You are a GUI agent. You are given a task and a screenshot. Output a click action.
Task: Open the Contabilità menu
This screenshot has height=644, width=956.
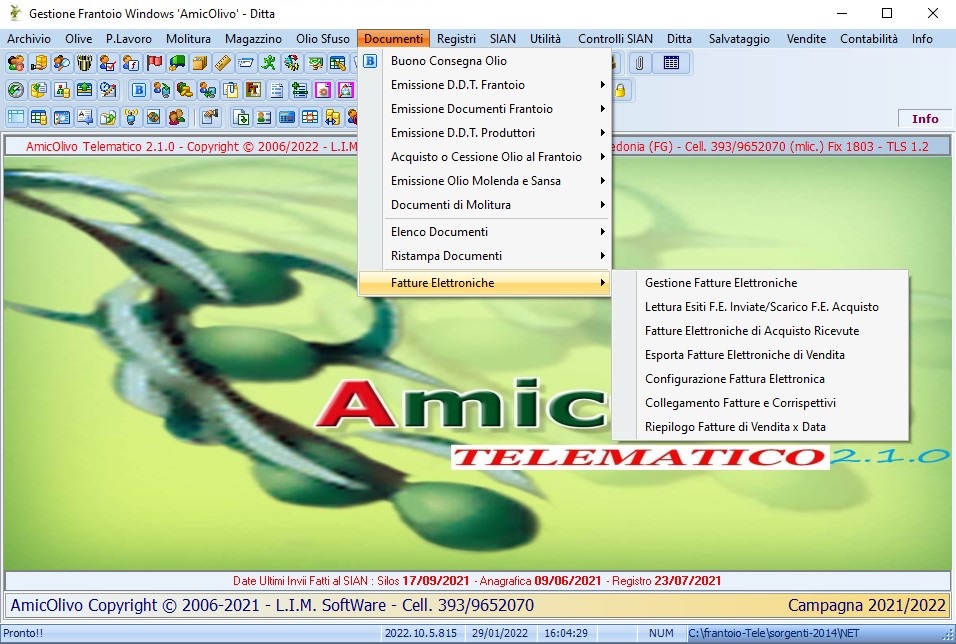point(869,38)
